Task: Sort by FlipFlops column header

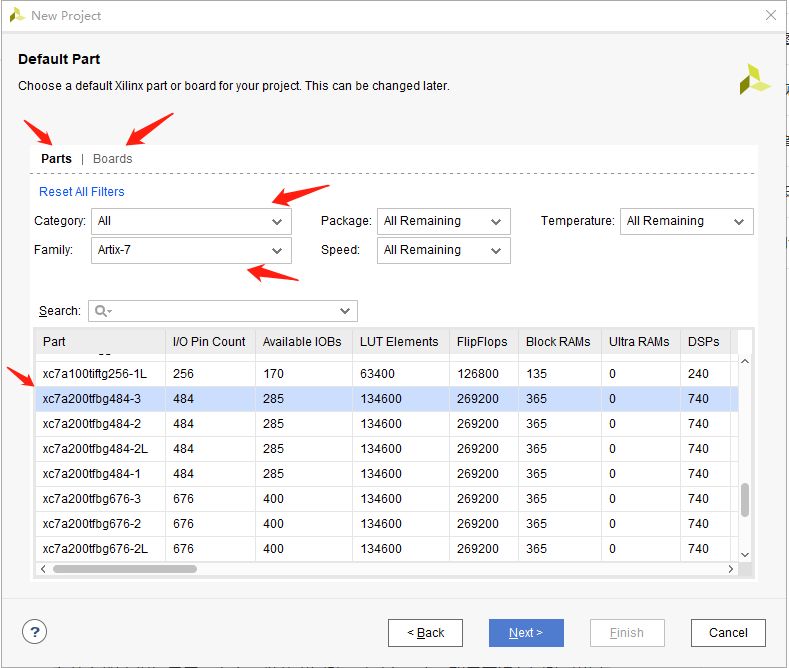Action: click(484, 342)
